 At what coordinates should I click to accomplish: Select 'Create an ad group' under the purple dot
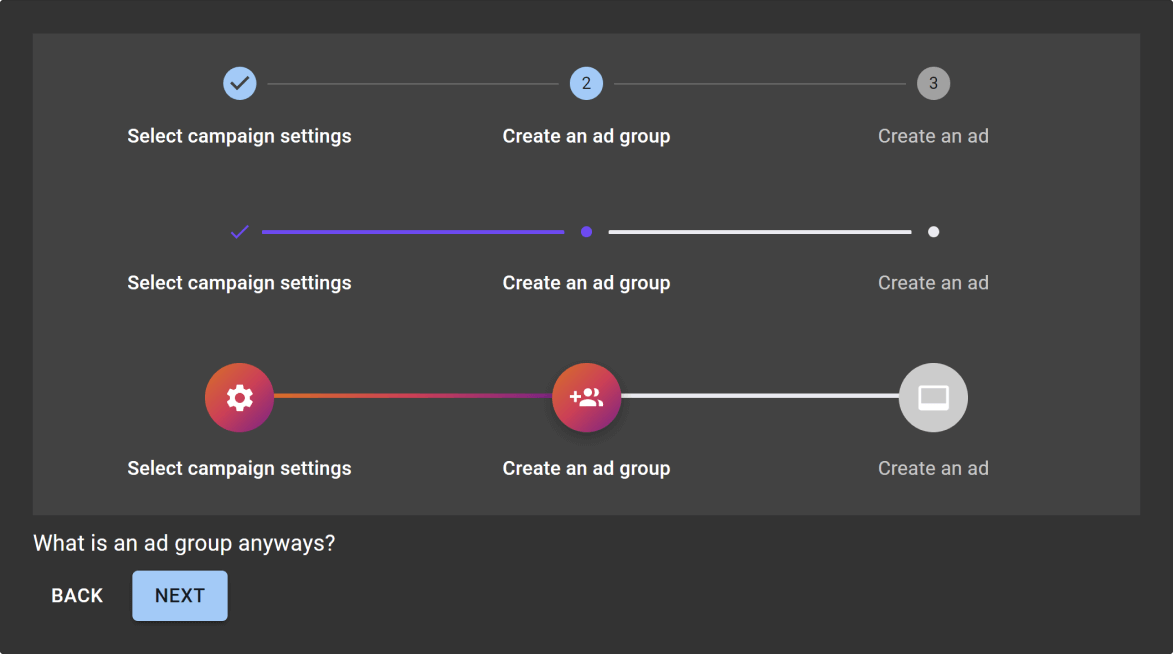(586, 283)
